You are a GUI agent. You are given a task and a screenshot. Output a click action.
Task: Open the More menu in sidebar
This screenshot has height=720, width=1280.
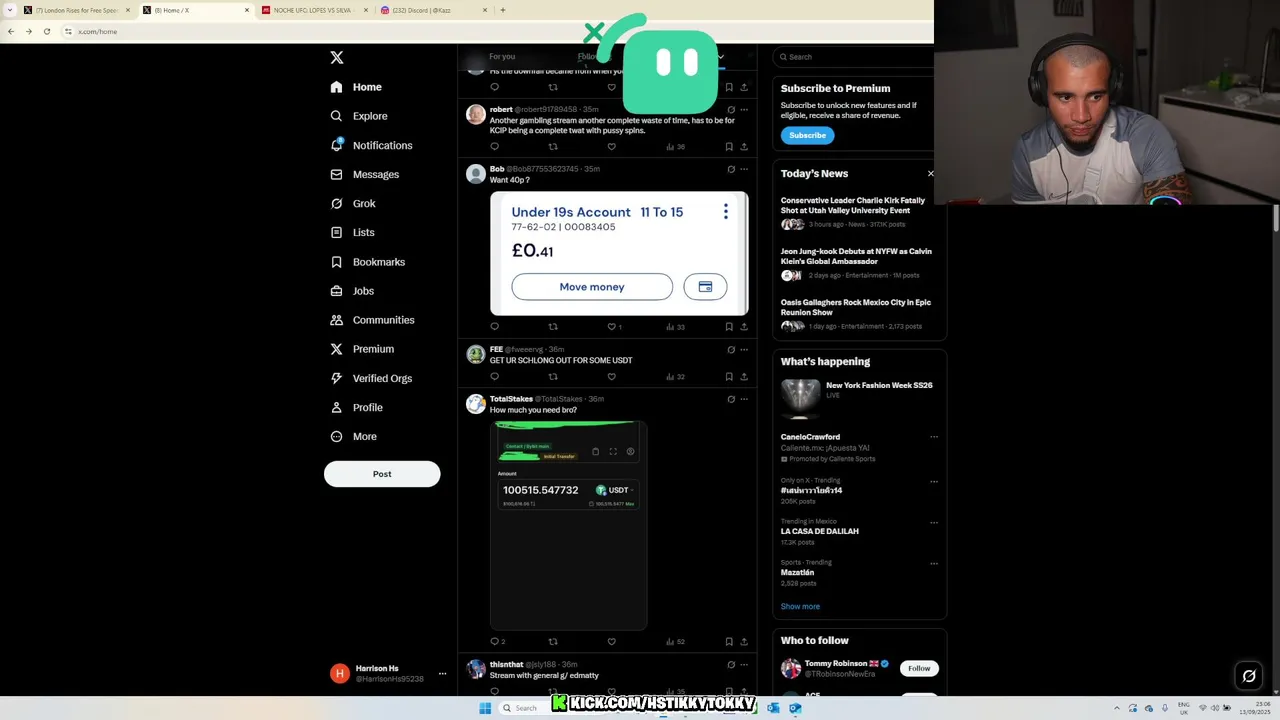pyautogui.click(x=354, y=437)
